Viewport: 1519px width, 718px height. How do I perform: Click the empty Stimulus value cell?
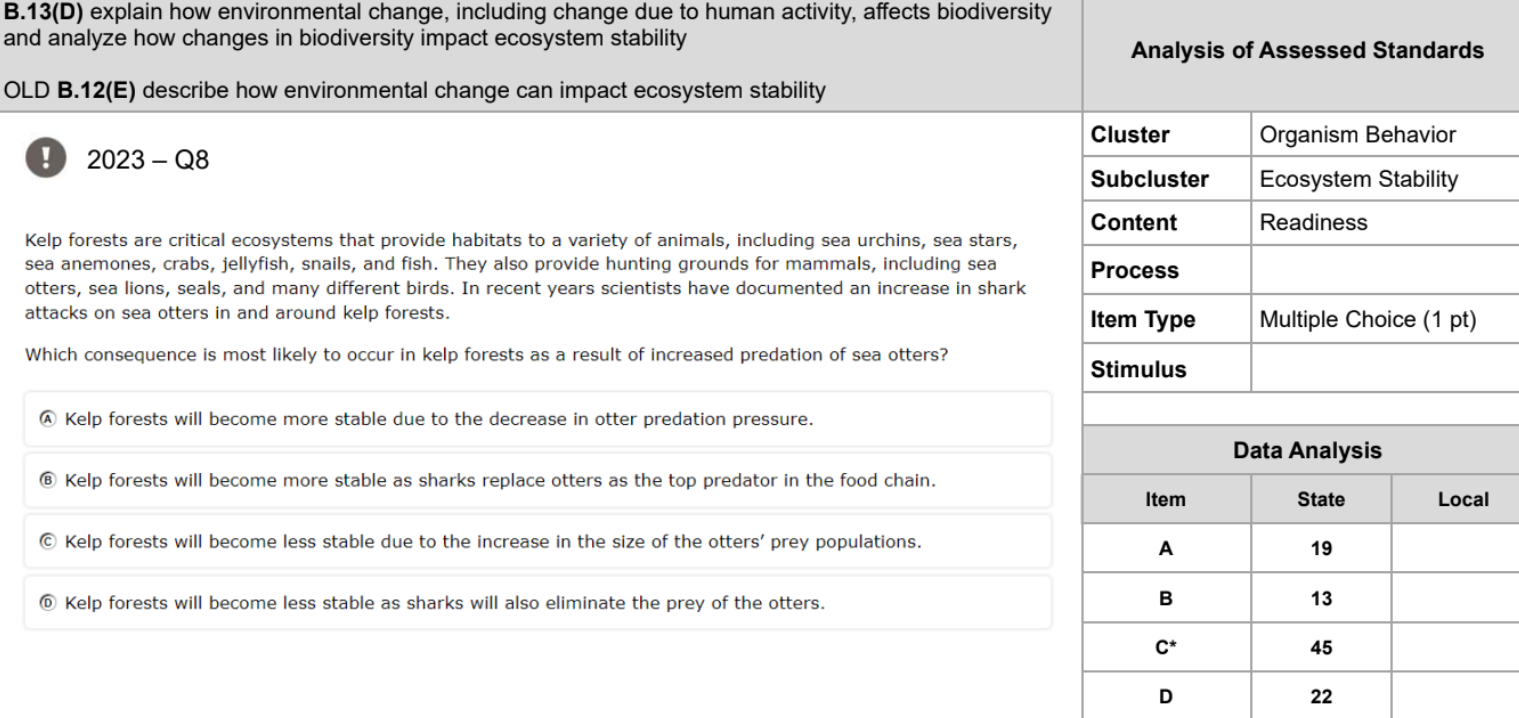(x=1385, y=369)
